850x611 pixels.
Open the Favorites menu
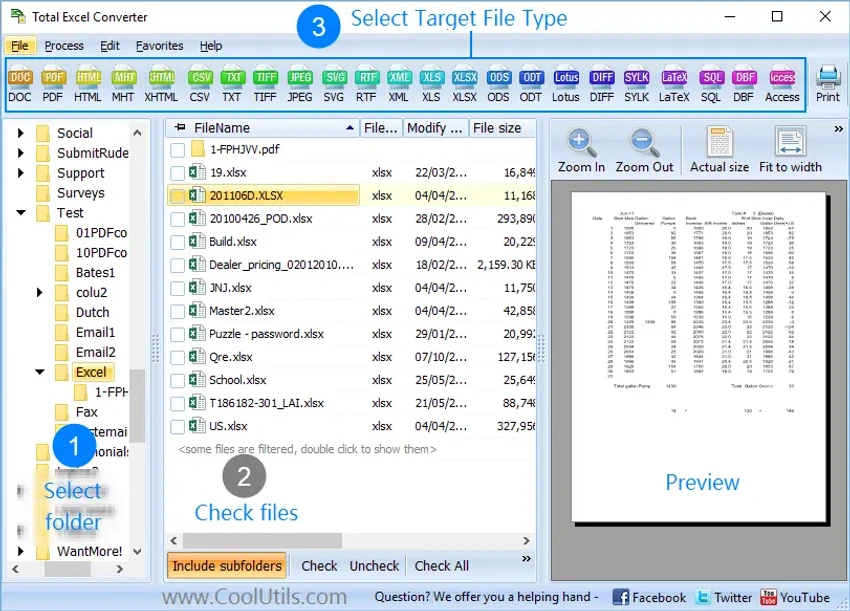tap(159, 46)
